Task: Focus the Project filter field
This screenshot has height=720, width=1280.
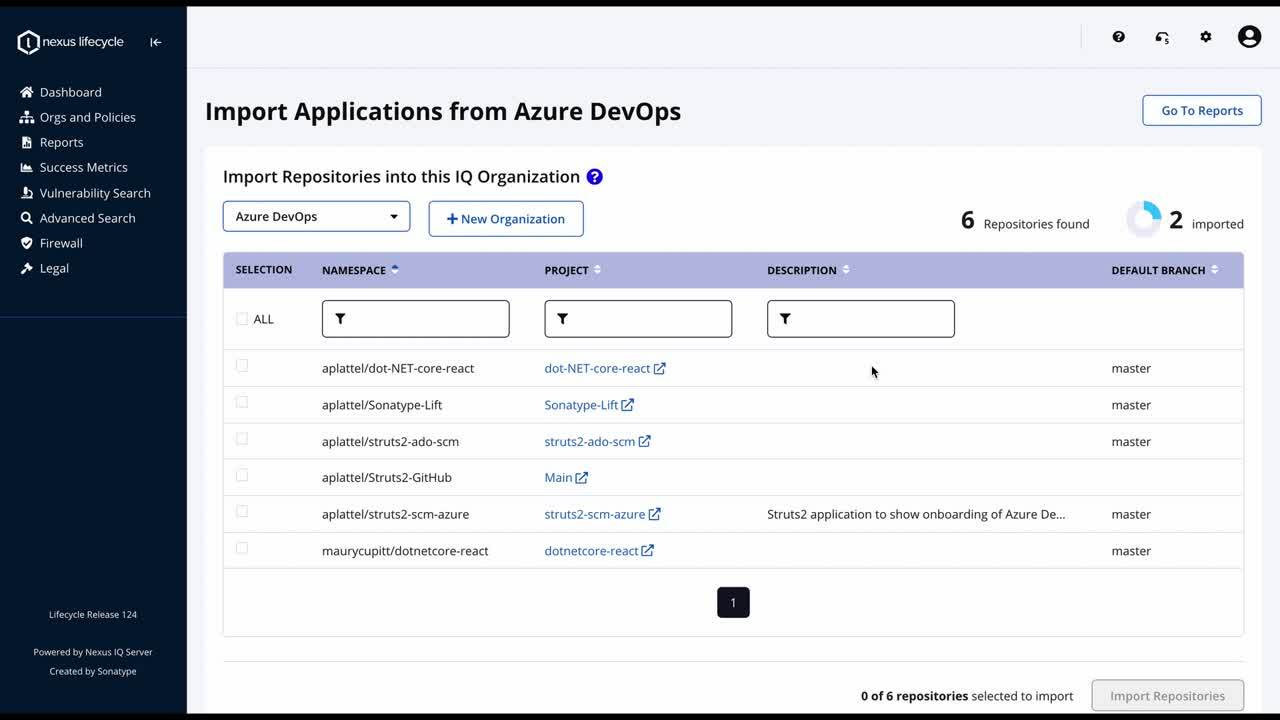Action: tap(638, 319)
